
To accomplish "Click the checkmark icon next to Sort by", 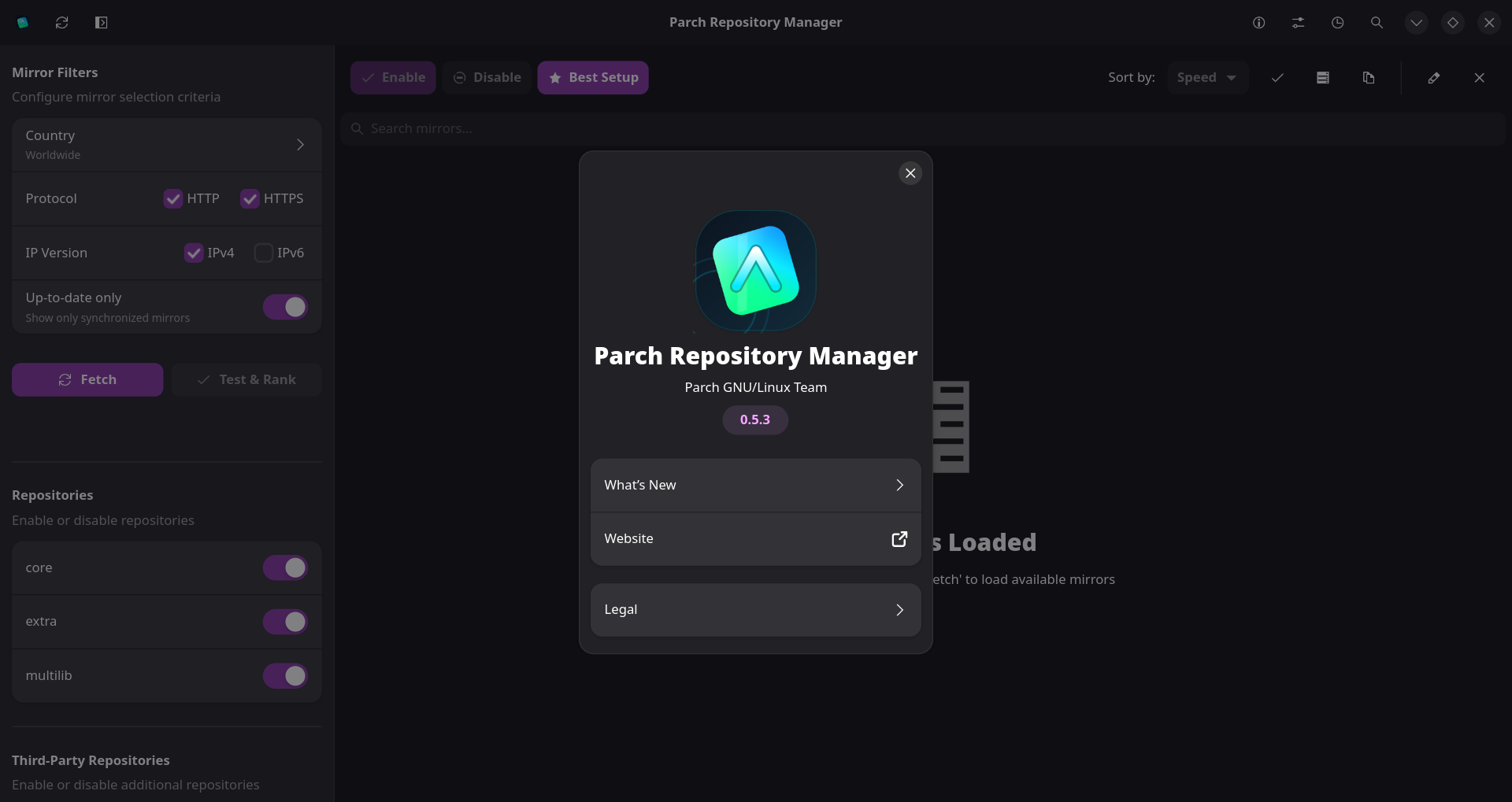I will click(1277, 78).
